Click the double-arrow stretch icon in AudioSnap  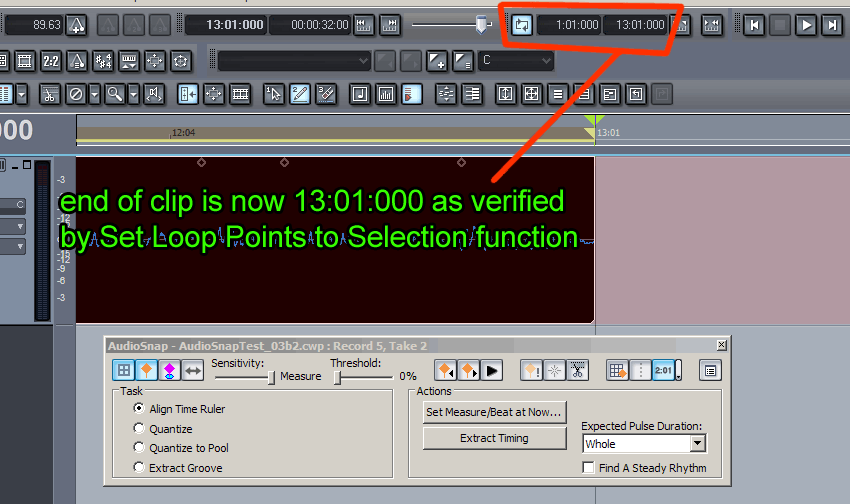193,371
